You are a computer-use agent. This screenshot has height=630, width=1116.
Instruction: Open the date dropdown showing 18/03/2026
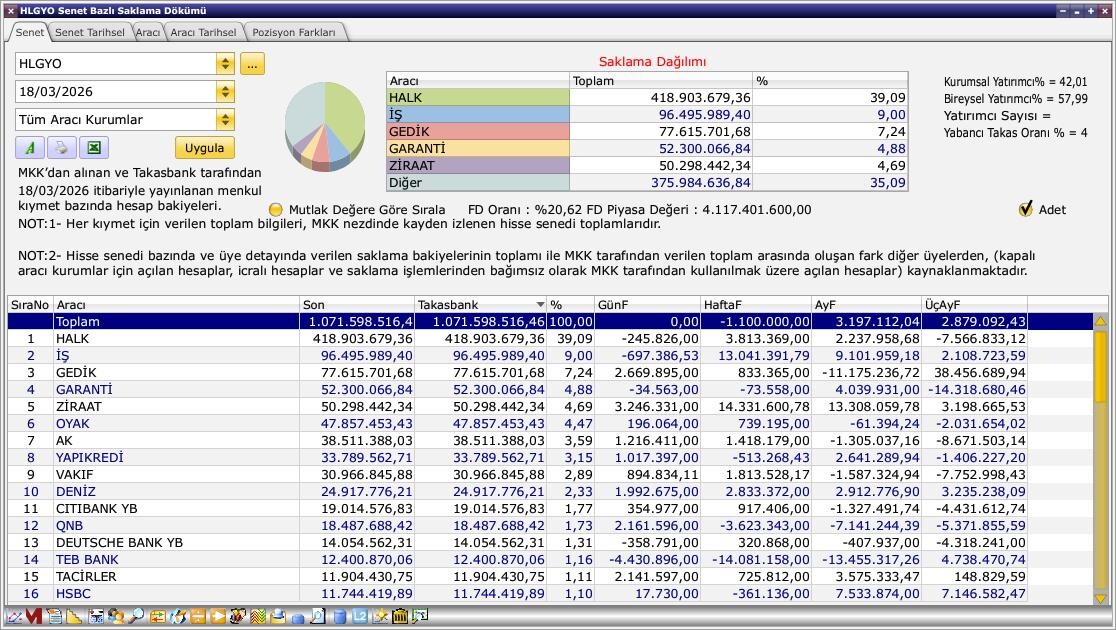[x=225, y=92]
